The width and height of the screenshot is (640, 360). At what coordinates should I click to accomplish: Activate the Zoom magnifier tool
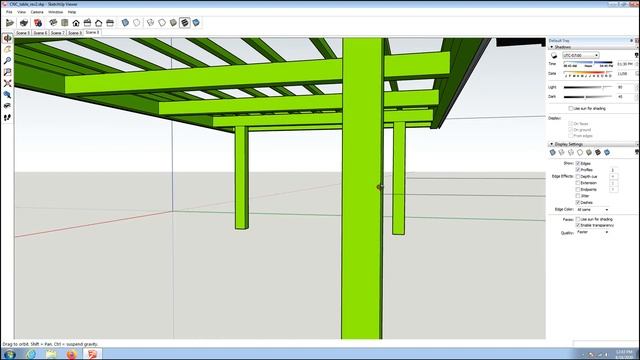pos(7,61)
